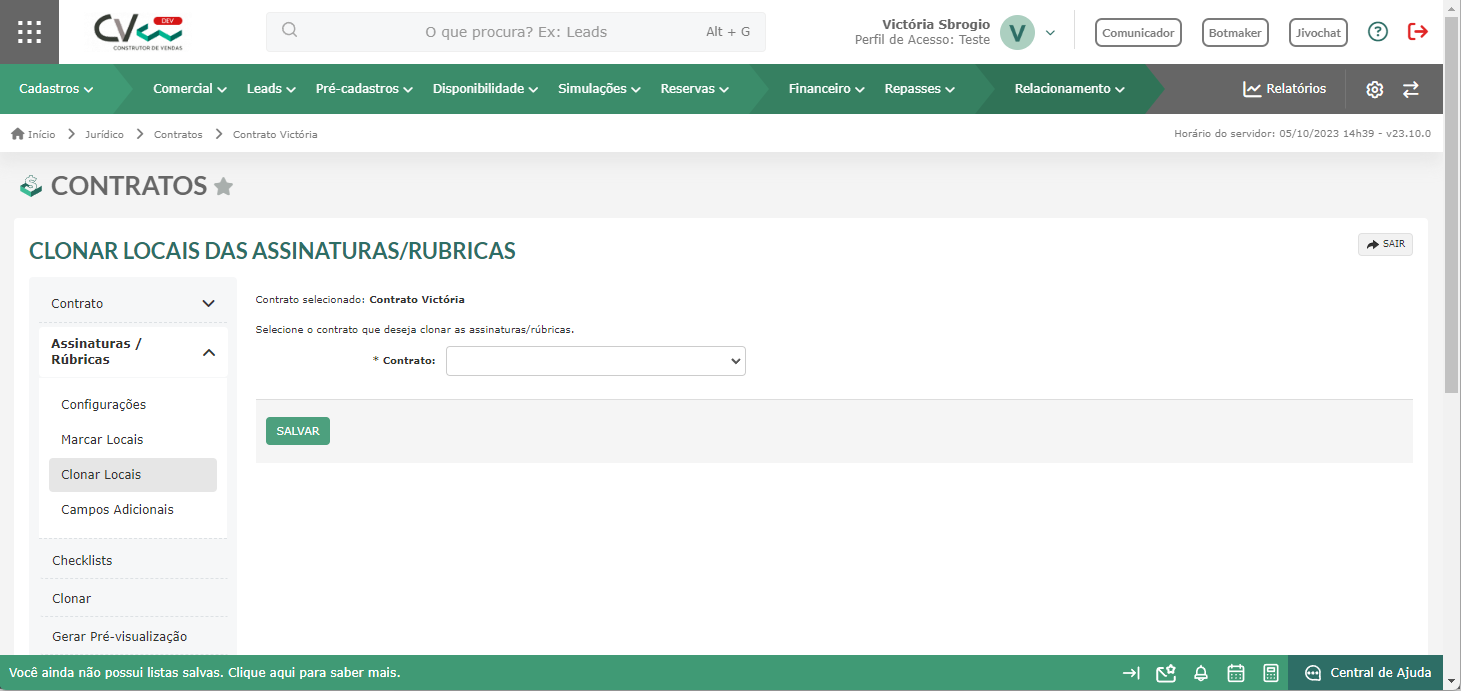The width and height of the screenshot is (1461, 691).
Task: Open the Repasses menu
Action: pyautogui.click(x=919, y=89)
